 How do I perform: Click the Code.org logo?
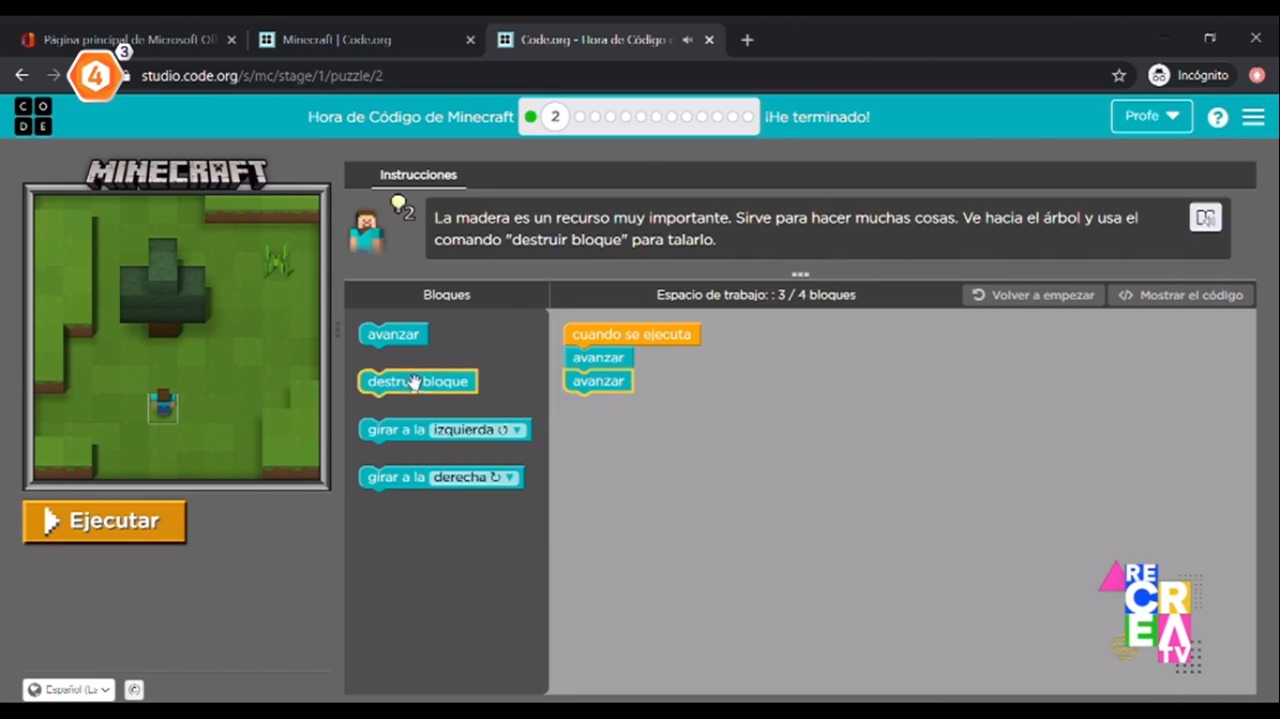coord(32,115)
